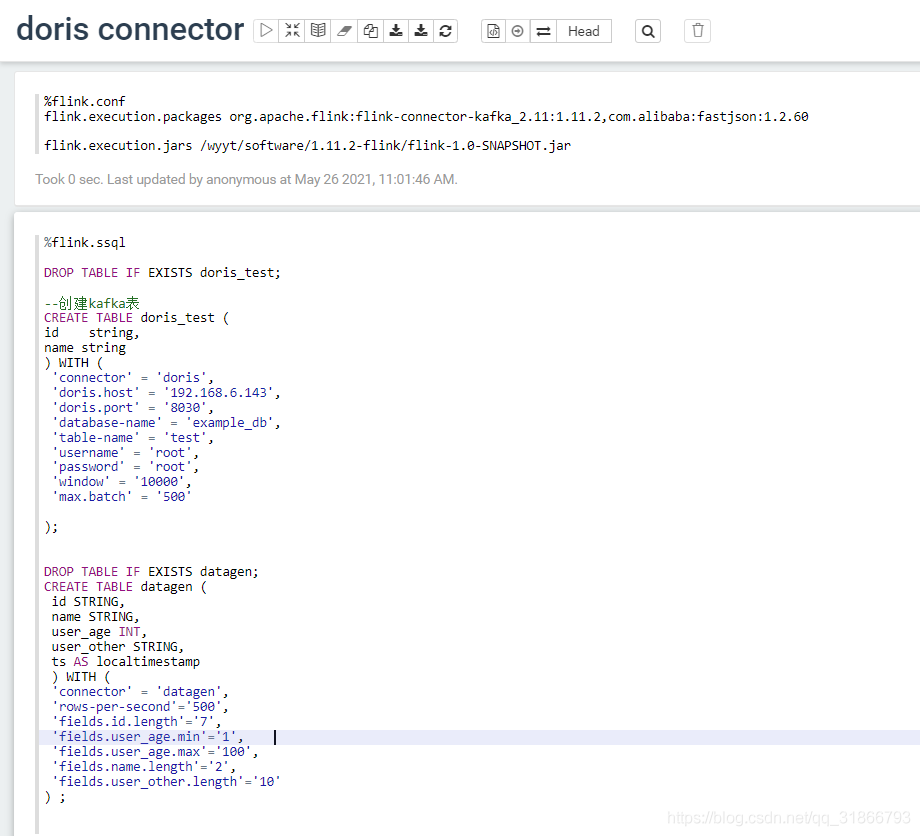Screen dimensions: 920x836
Task: Click the highlighted fields.user_age.min line
Action: point(147,736)
